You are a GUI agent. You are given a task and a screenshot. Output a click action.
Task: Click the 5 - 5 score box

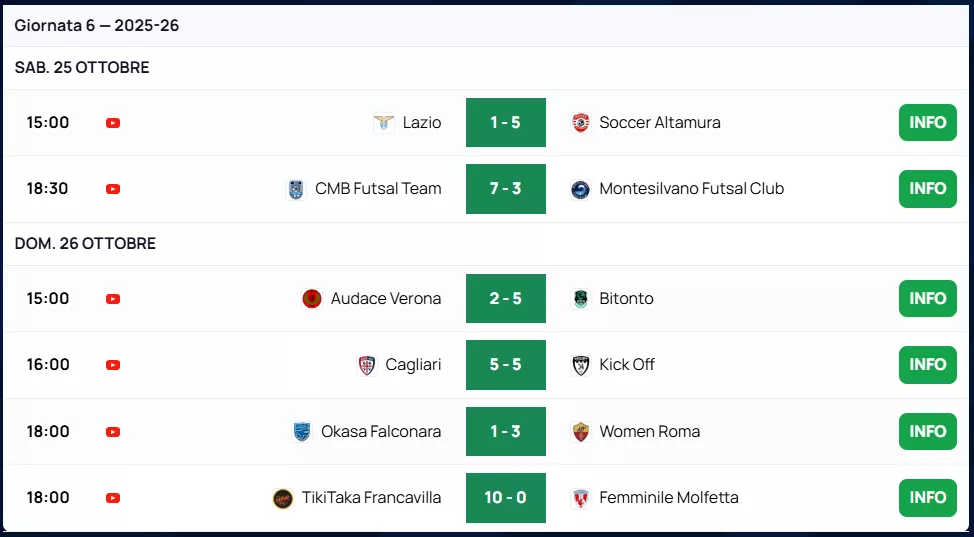pos(506,365)
